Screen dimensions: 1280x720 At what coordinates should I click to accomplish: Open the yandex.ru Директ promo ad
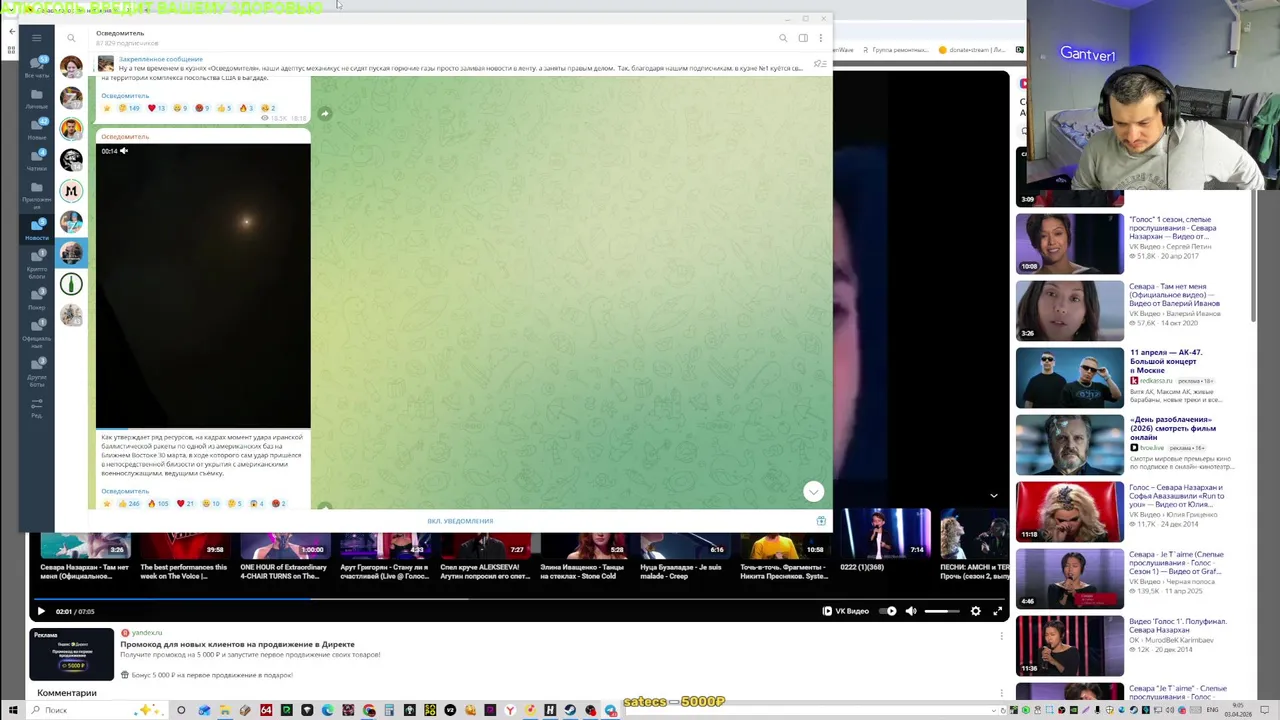coord(237,645)
